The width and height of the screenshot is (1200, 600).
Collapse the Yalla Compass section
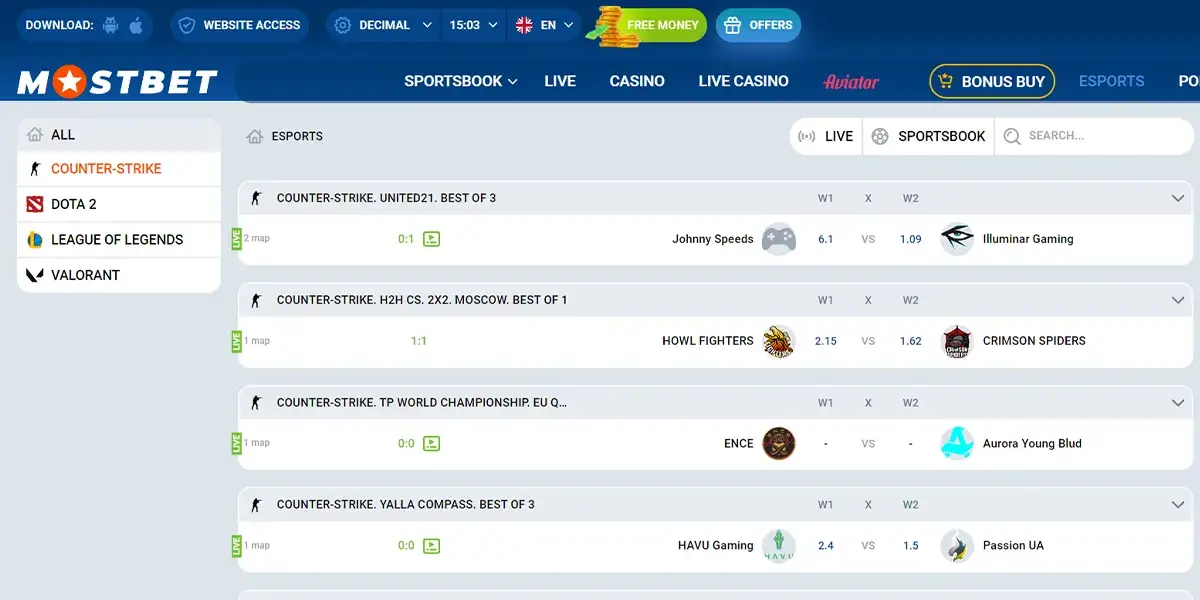[1177, 505]
